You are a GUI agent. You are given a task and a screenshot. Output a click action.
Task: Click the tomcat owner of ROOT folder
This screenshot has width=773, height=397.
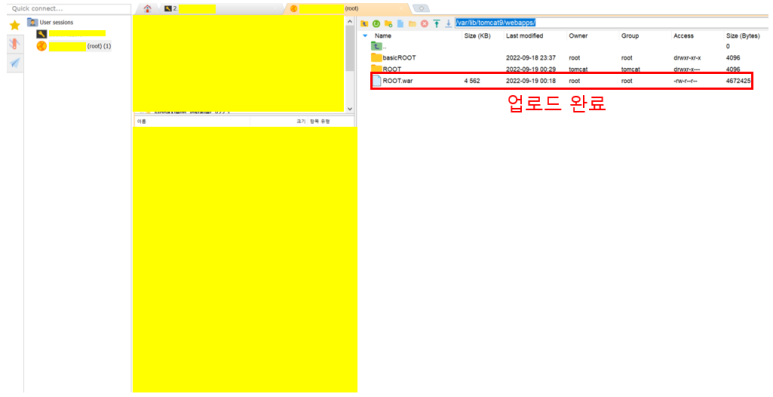click(x=578, y=69)
